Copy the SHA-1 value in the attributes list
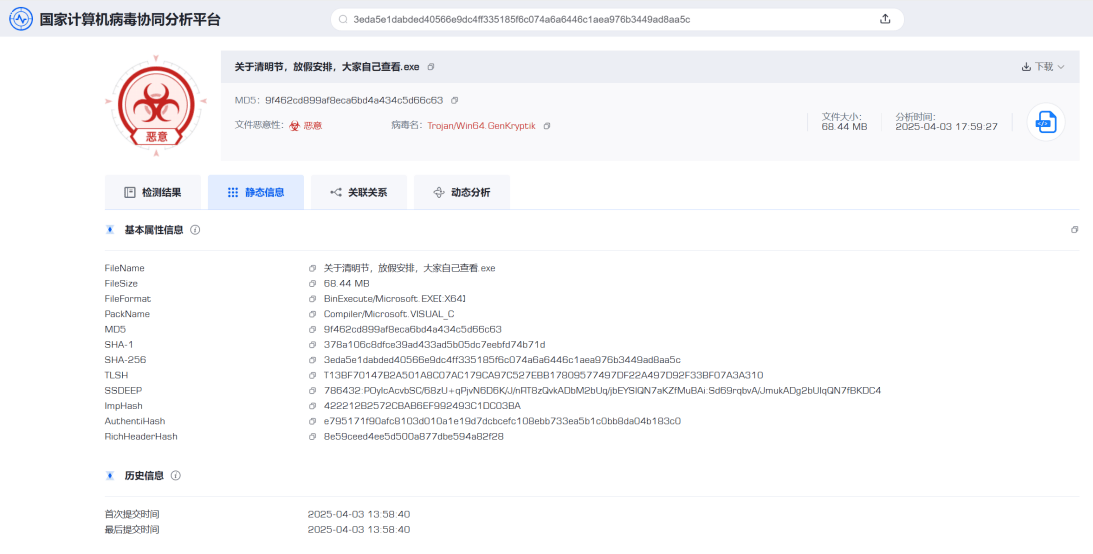 313,345
